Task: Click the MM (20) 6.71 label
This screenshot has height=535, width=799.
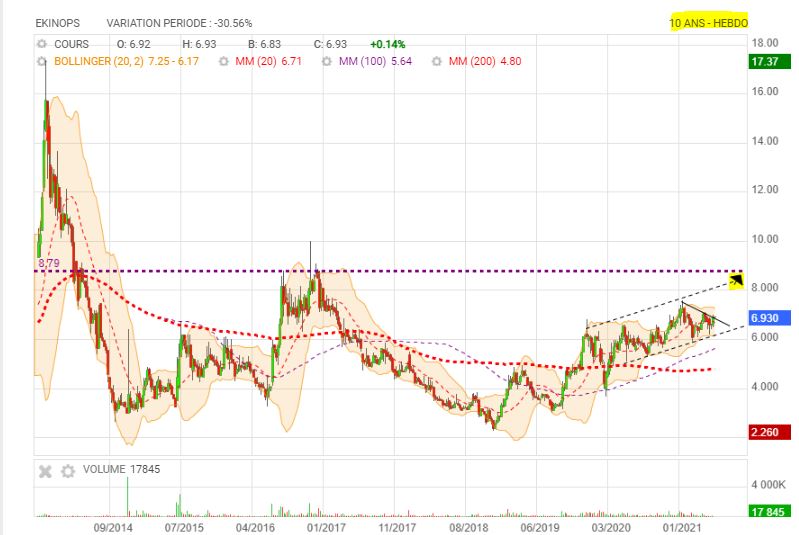Action: (269, 62)
